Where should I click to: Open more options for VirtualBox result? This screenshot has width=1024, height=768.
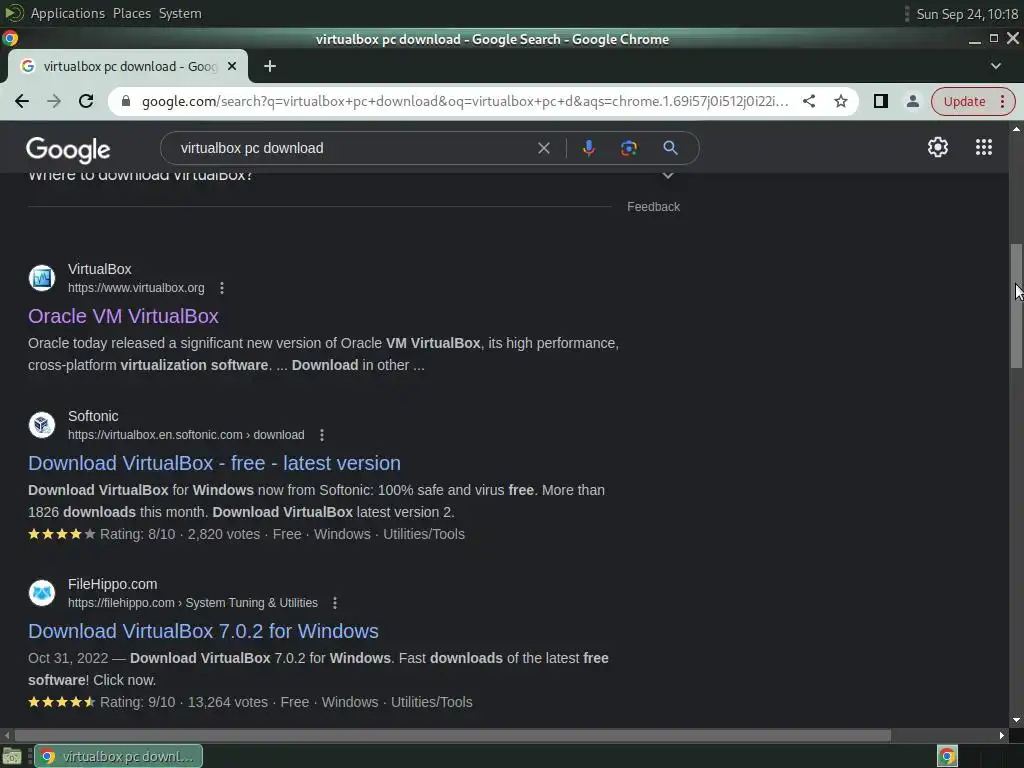(222, 288)
